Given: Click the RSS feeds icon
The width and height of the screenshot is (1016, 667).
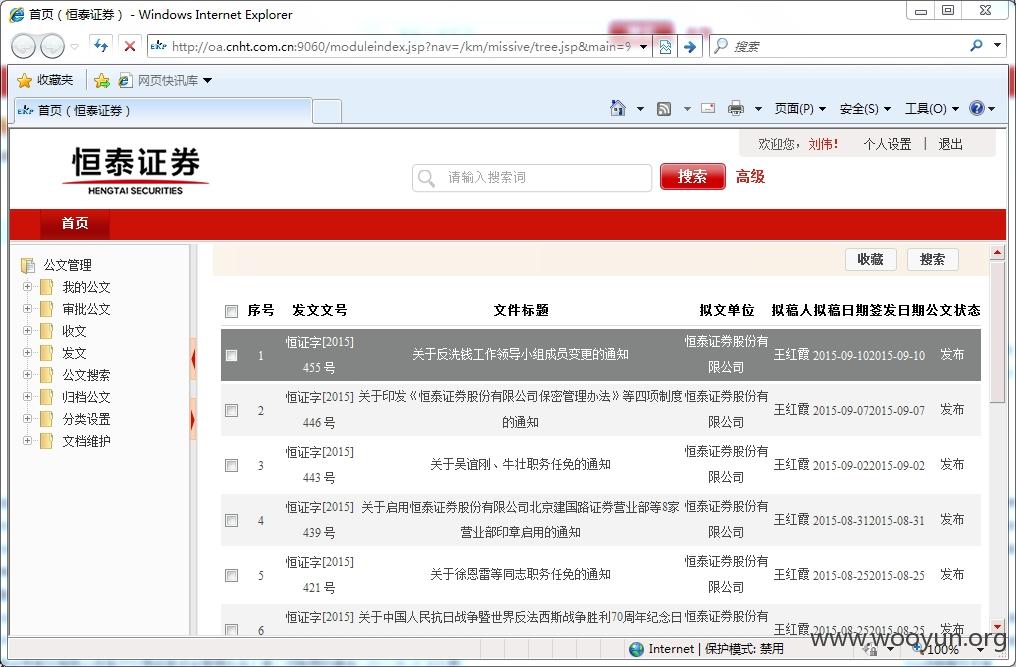Looking at the screenshot, I should click(x=664, y=109).
